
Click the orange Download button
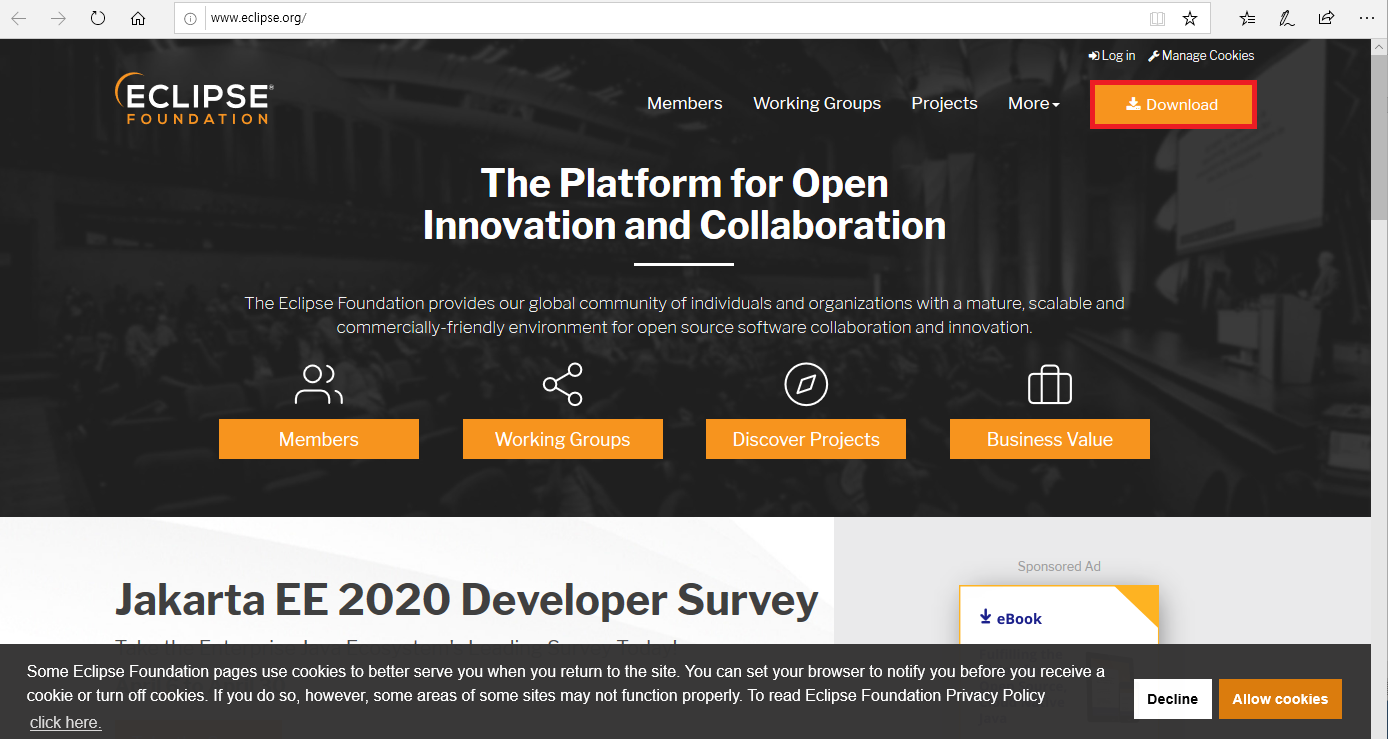pos(1172,104)
